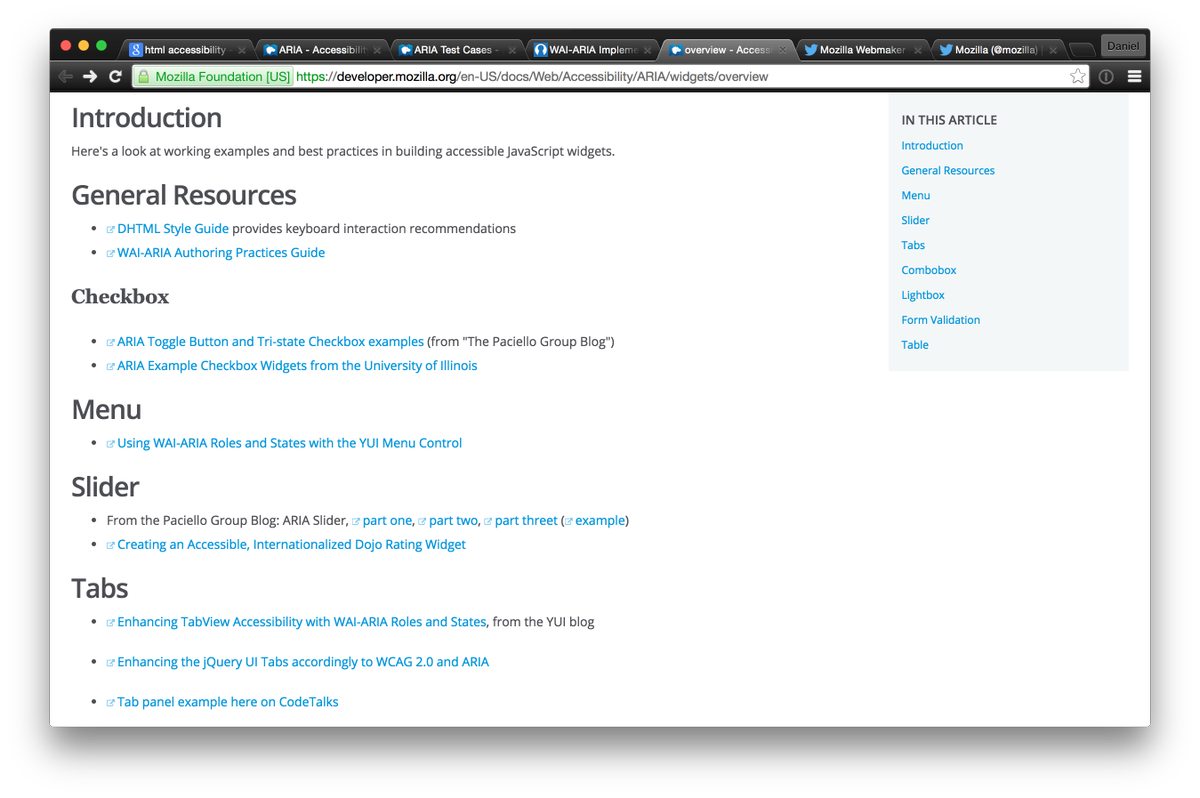
Task: Open the 'DHTML Style Guide' link
Action: [x=173, y=228]
